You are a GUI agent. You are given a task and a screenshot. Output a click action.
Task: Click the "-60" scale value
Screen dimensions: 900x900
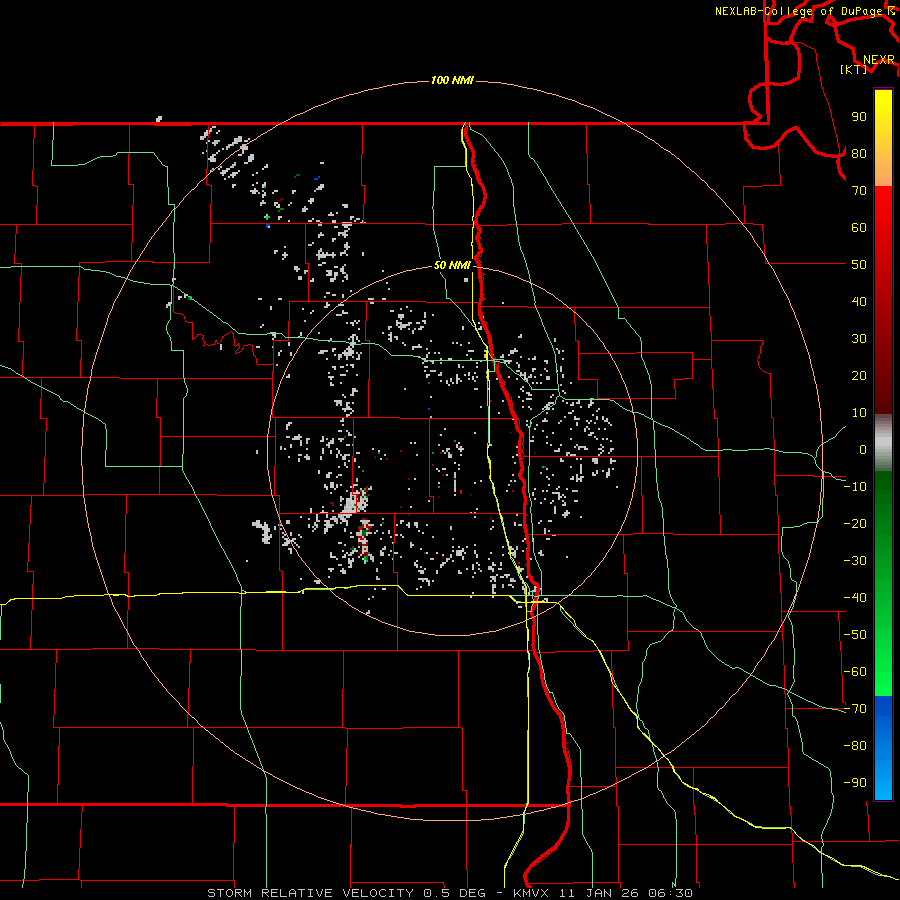(x=855, y=672)
